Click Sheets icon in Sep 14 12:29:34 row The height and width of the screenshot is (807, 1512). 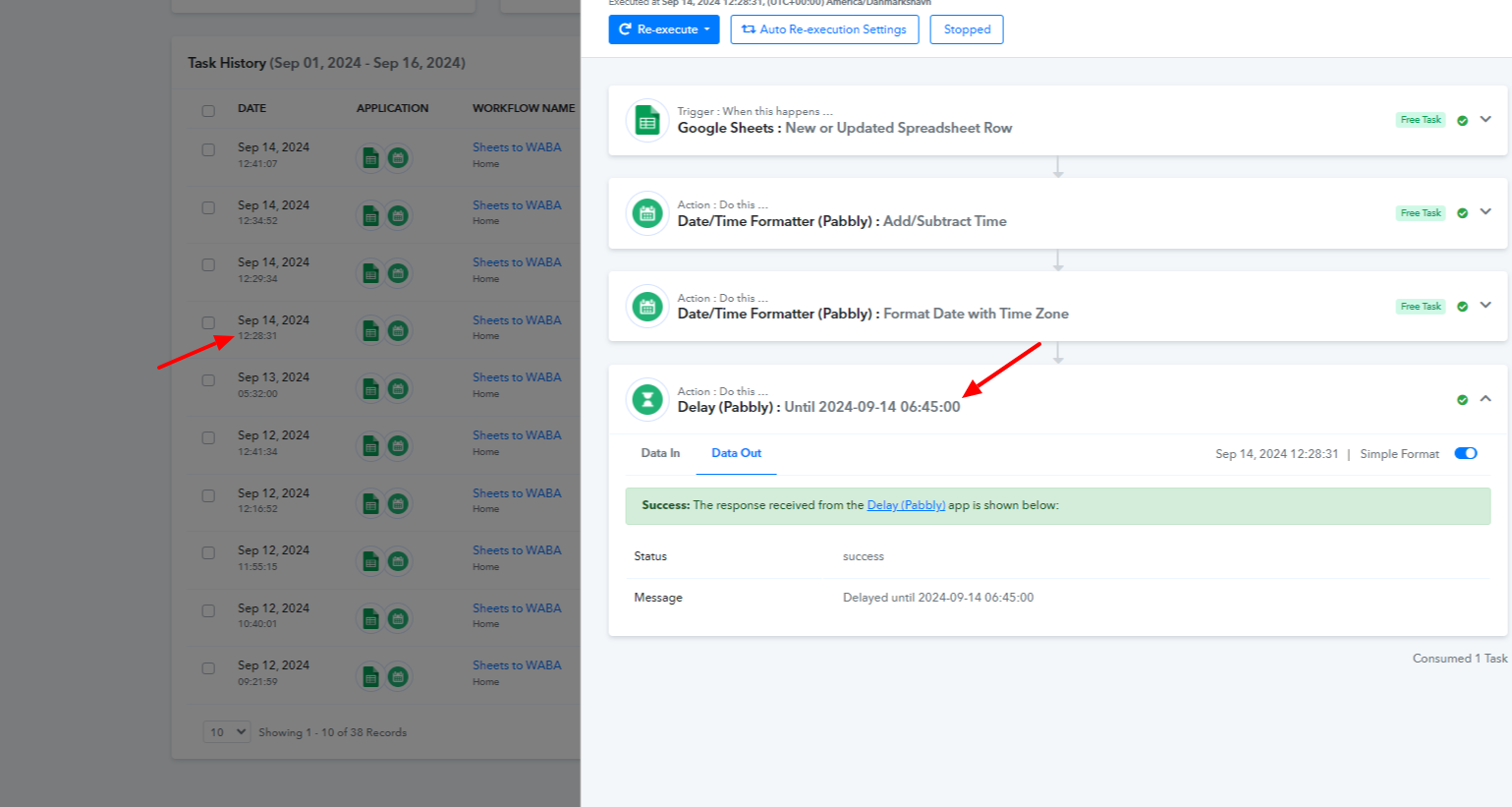click(370, 273)
